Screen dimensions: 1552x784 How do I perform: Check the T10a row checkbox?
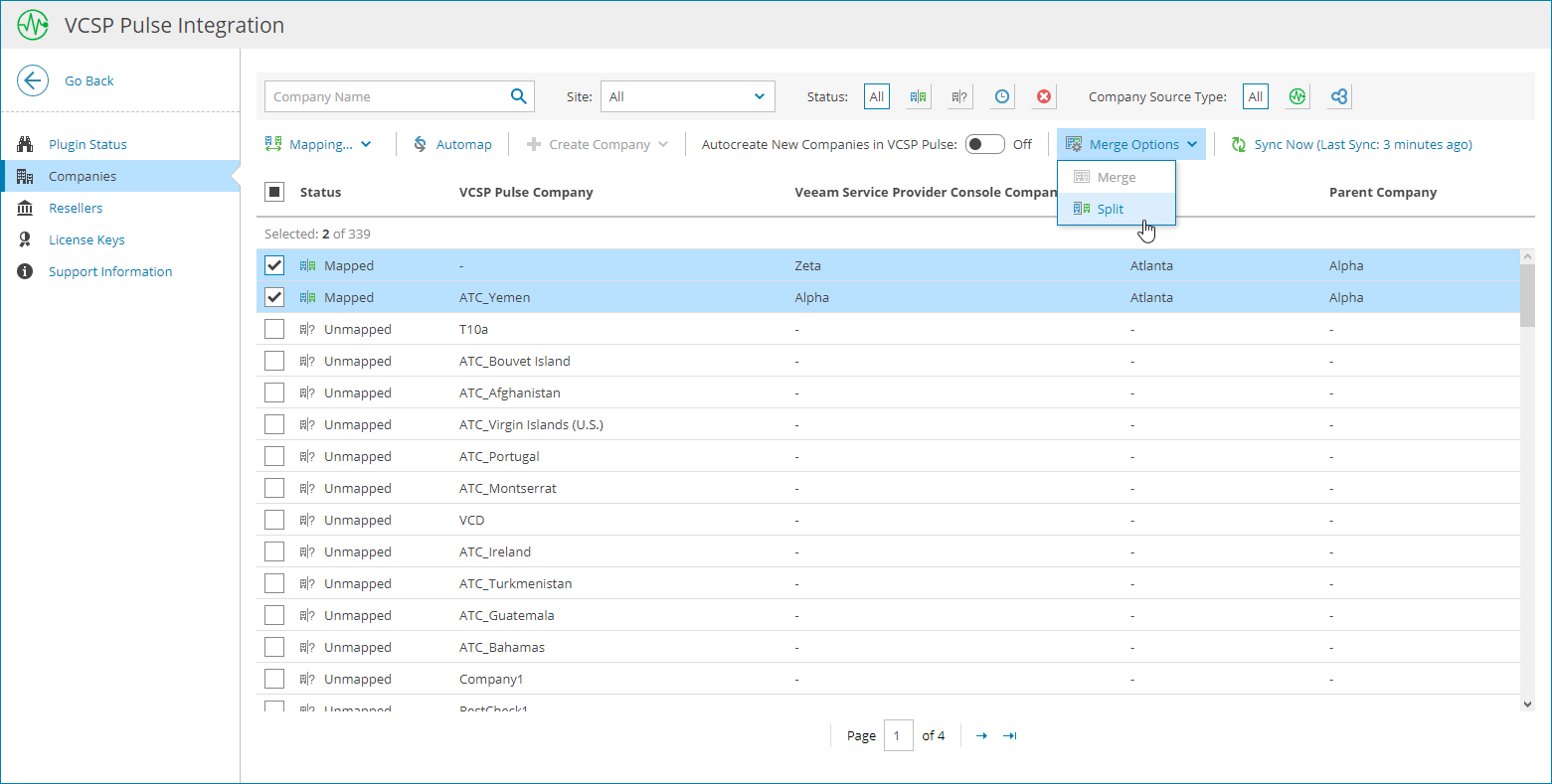click(275, 329)
